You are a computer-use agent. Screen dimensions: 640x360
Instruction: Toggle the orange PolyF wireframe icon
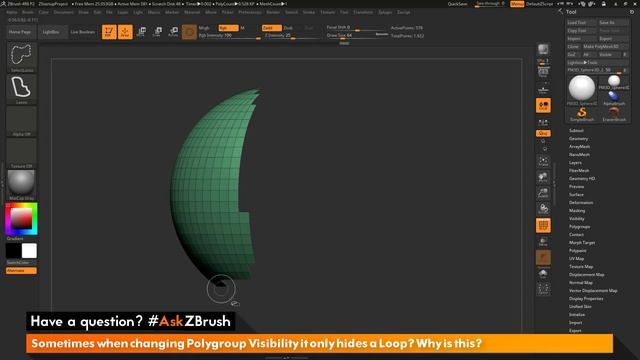[543, 225]
